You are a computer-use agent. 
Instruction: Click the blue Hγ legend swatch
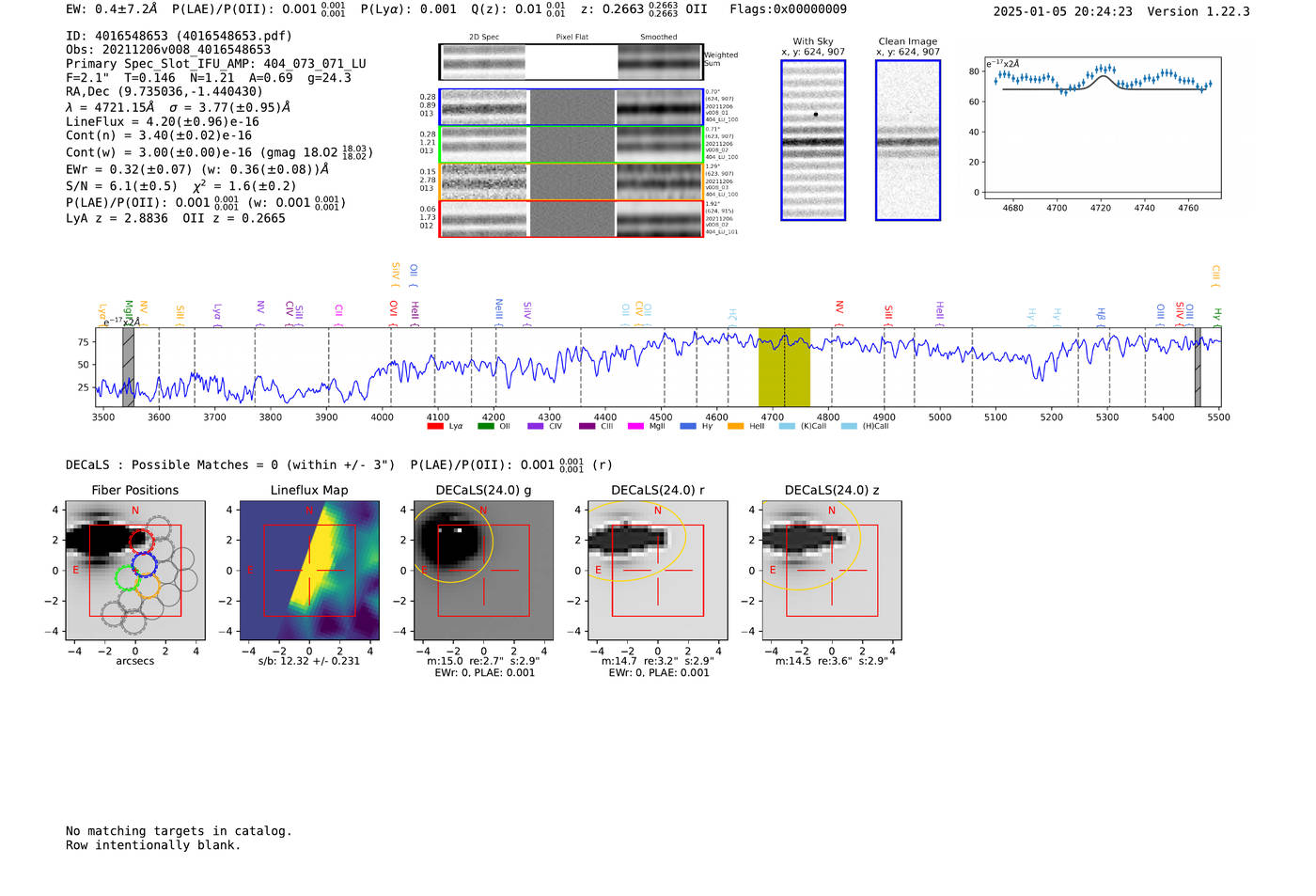[x=688, y=426]
